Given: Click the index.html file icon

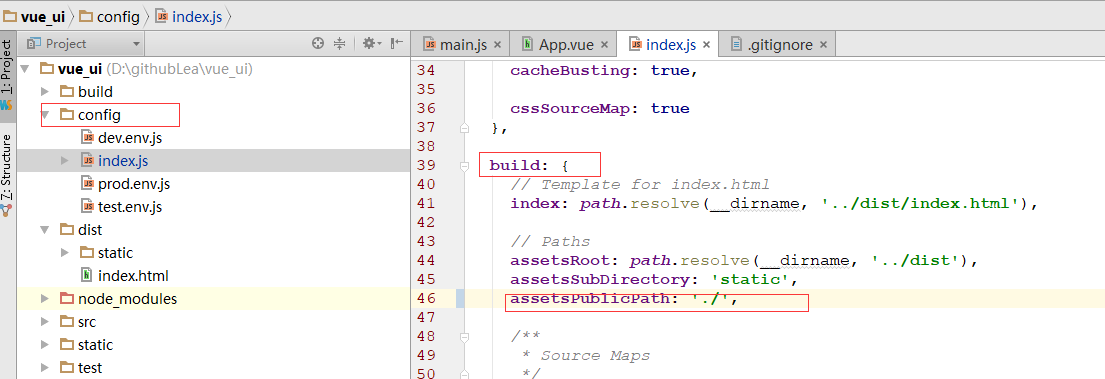Looking at the screenshot, I should [87, 275].
